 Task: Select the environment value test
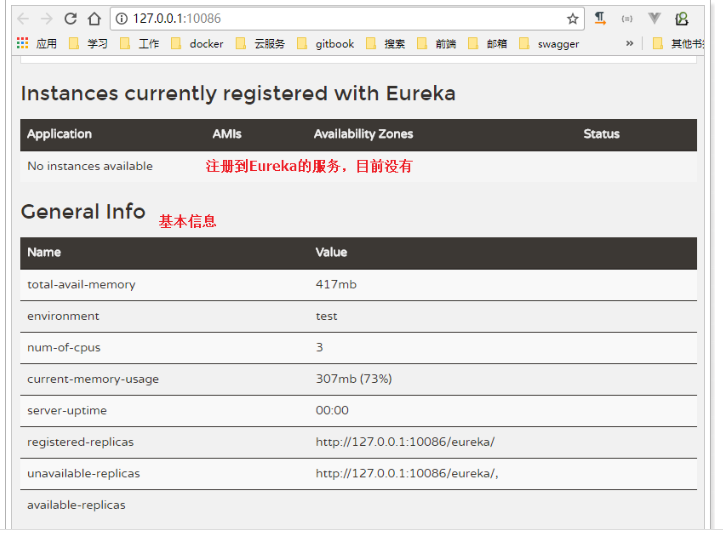coord(326,316)
